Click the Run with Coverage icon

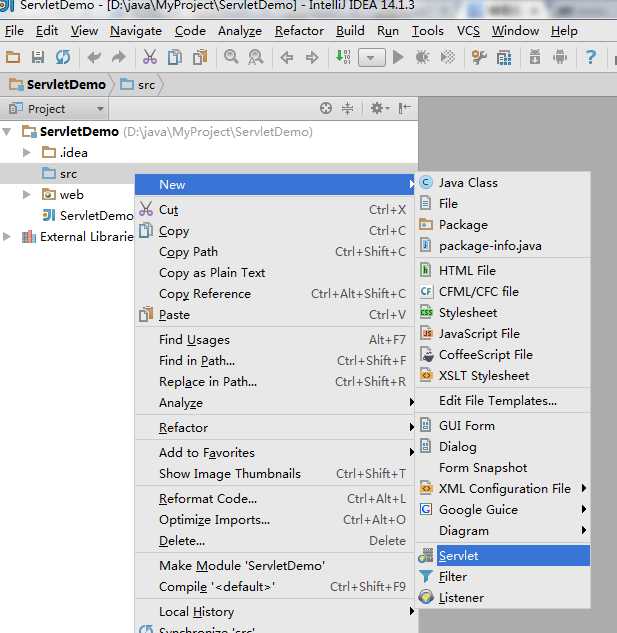pyautogui.click(x=447, y=57)
